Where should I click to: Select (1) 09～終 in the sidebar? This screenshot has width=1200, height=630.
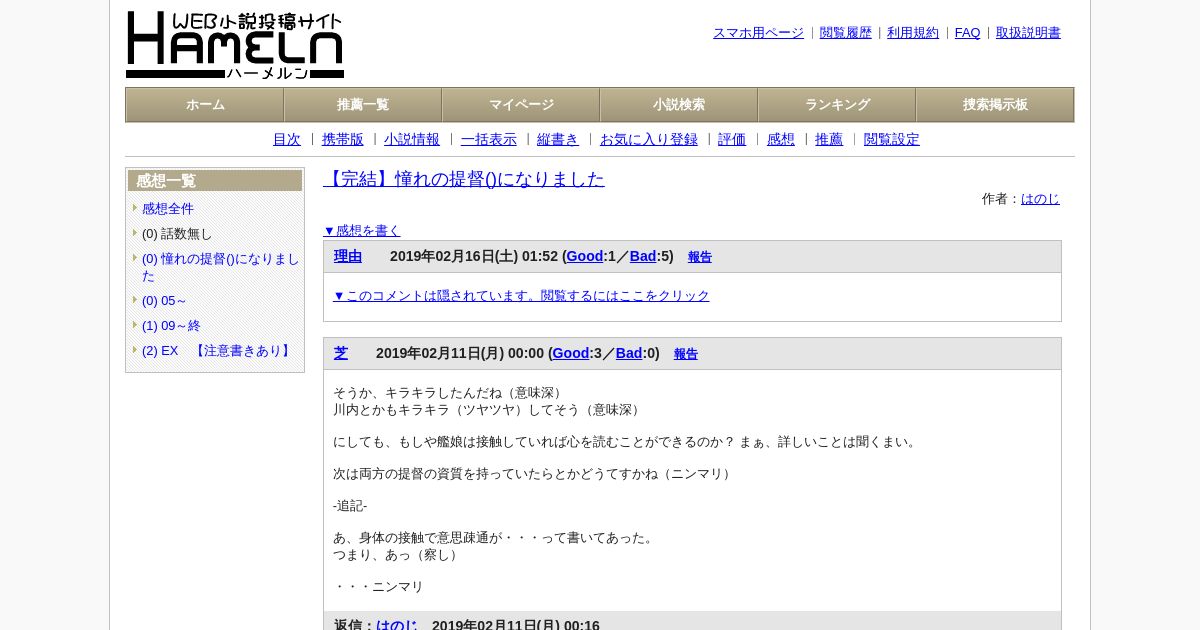[x=171, y=326]
